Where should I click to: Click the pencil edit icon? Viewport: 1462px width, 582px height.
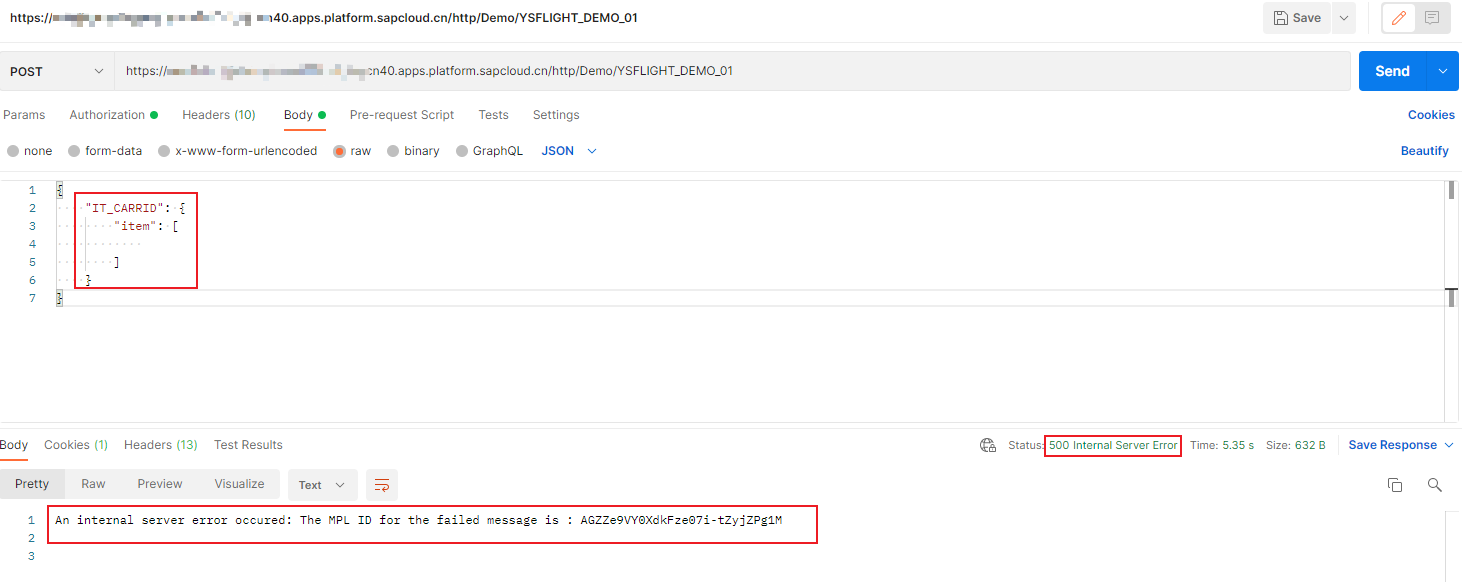[x=1398, y=18]
